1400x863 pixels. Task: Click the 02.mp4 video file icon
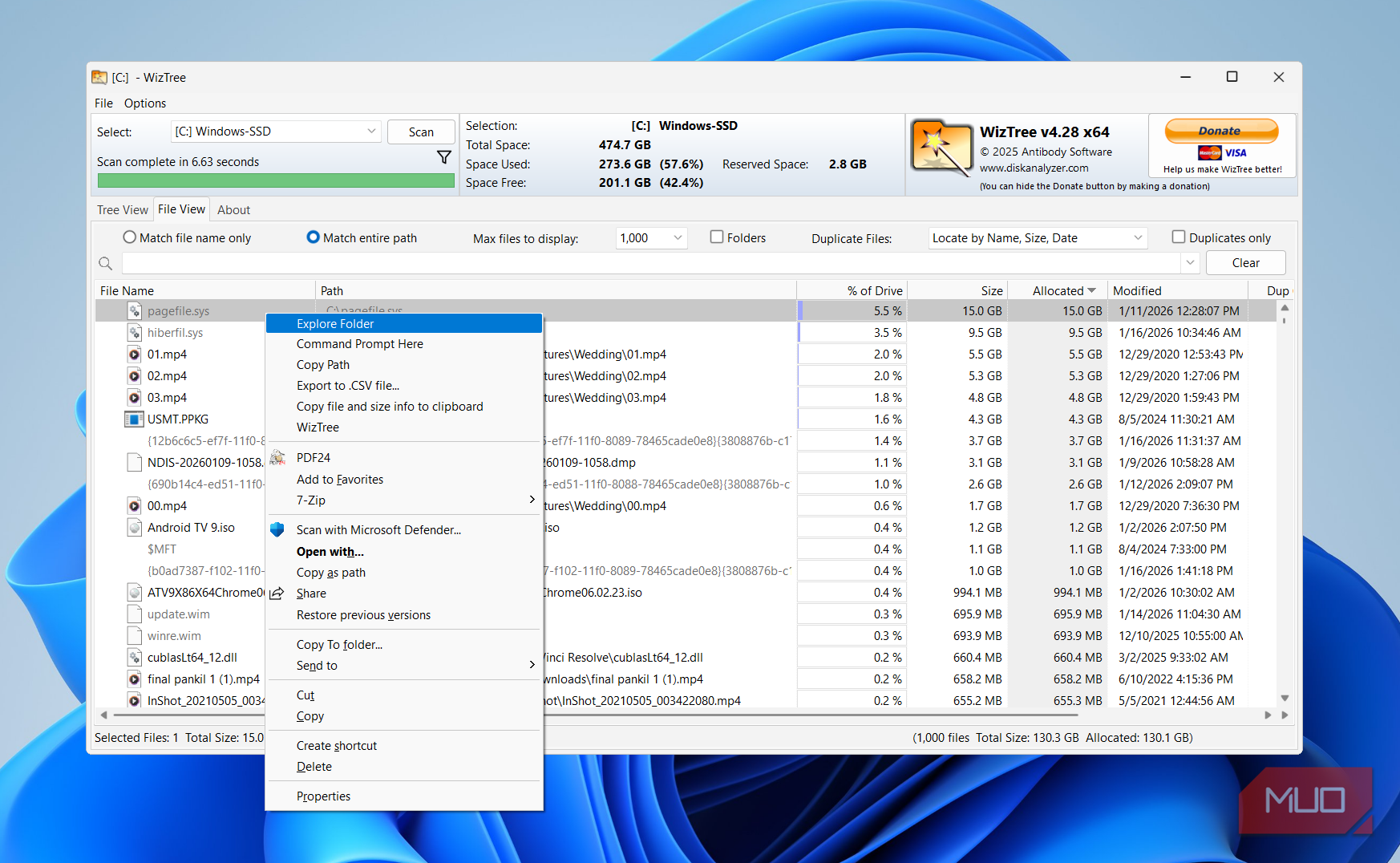pos(135,375)
